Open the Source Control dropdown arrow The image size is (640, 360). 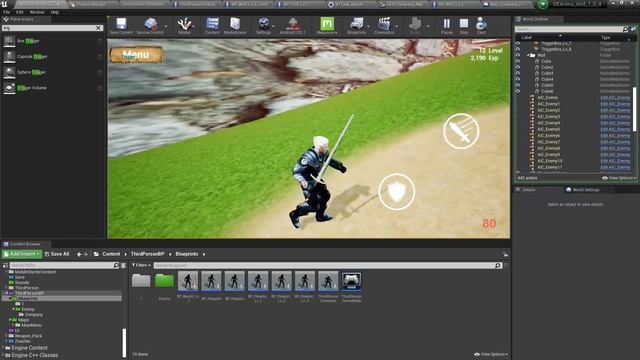click(x=166, y=27)
